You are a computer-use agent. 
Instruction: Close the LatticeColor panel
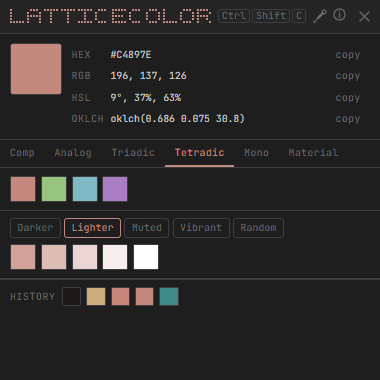click(x=364, y=16)
